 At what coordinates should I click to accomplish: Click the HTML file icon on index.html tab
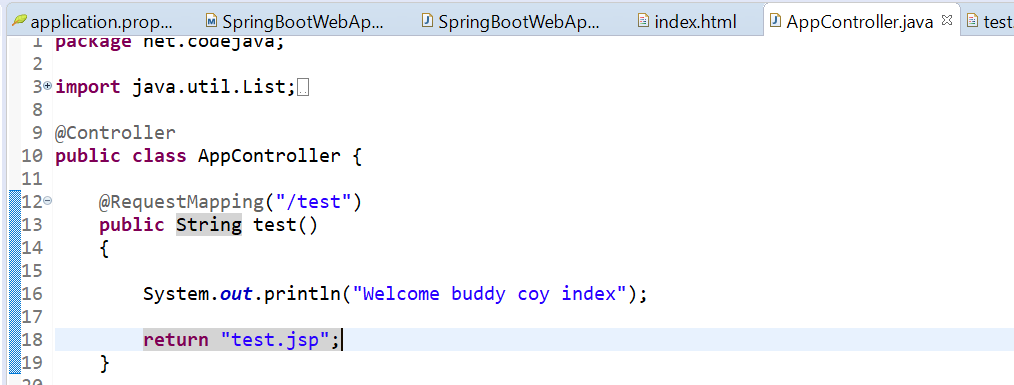tap(643, 21)
